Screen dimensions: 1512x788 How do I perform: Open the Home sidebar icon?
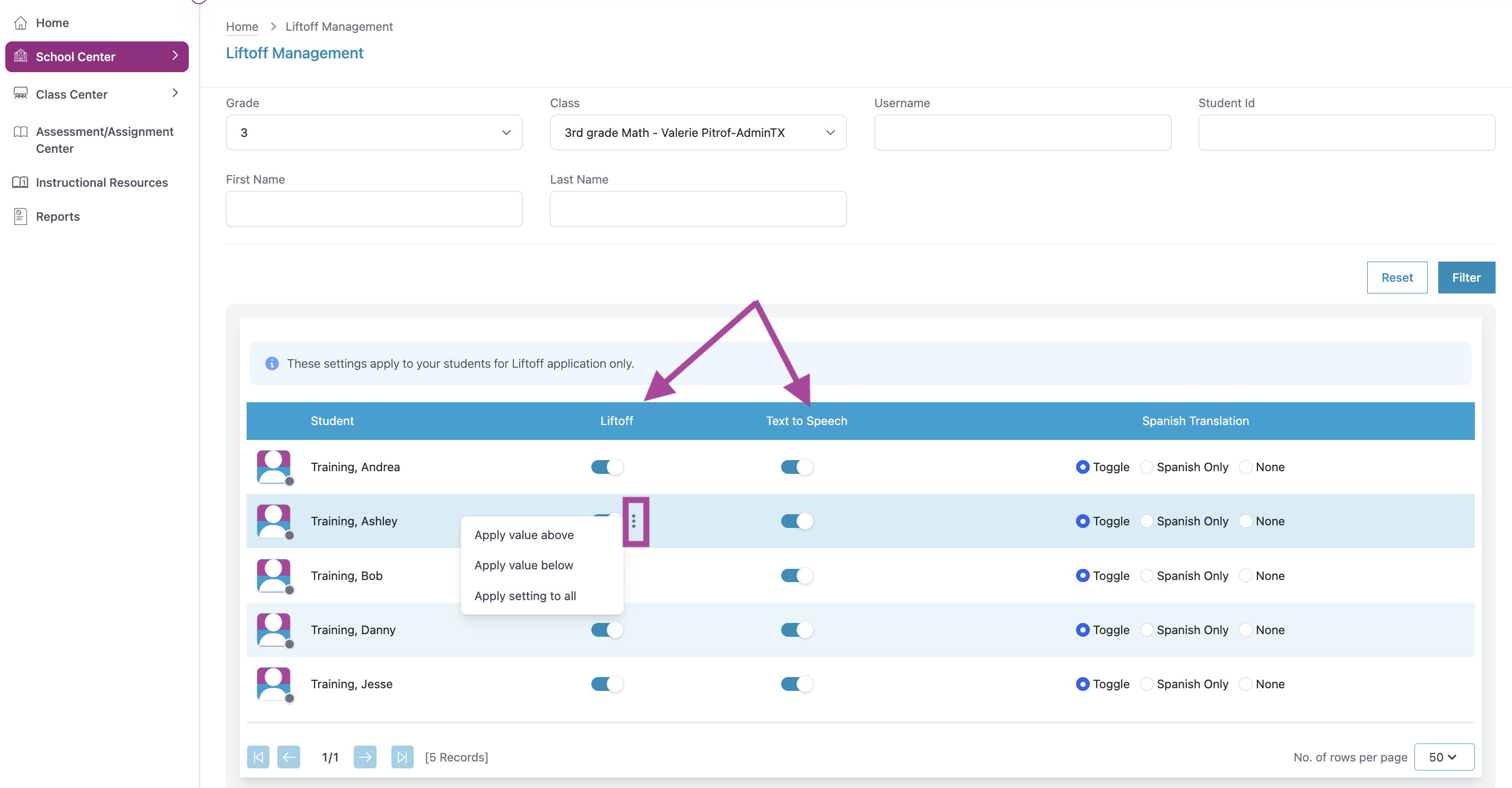coord(21,23)
